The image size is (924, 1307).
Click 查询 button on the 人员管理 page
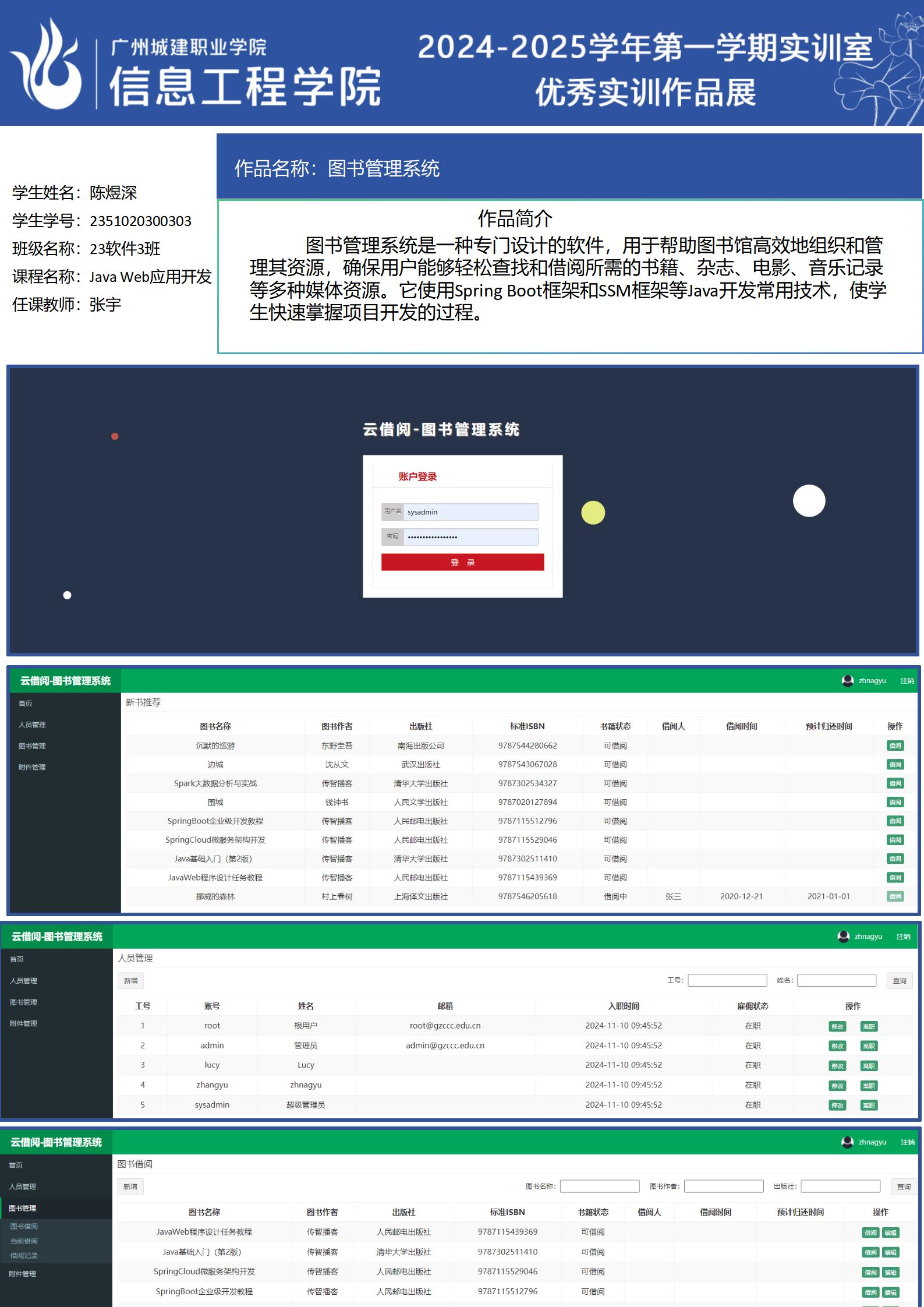(x=899, y=981)
